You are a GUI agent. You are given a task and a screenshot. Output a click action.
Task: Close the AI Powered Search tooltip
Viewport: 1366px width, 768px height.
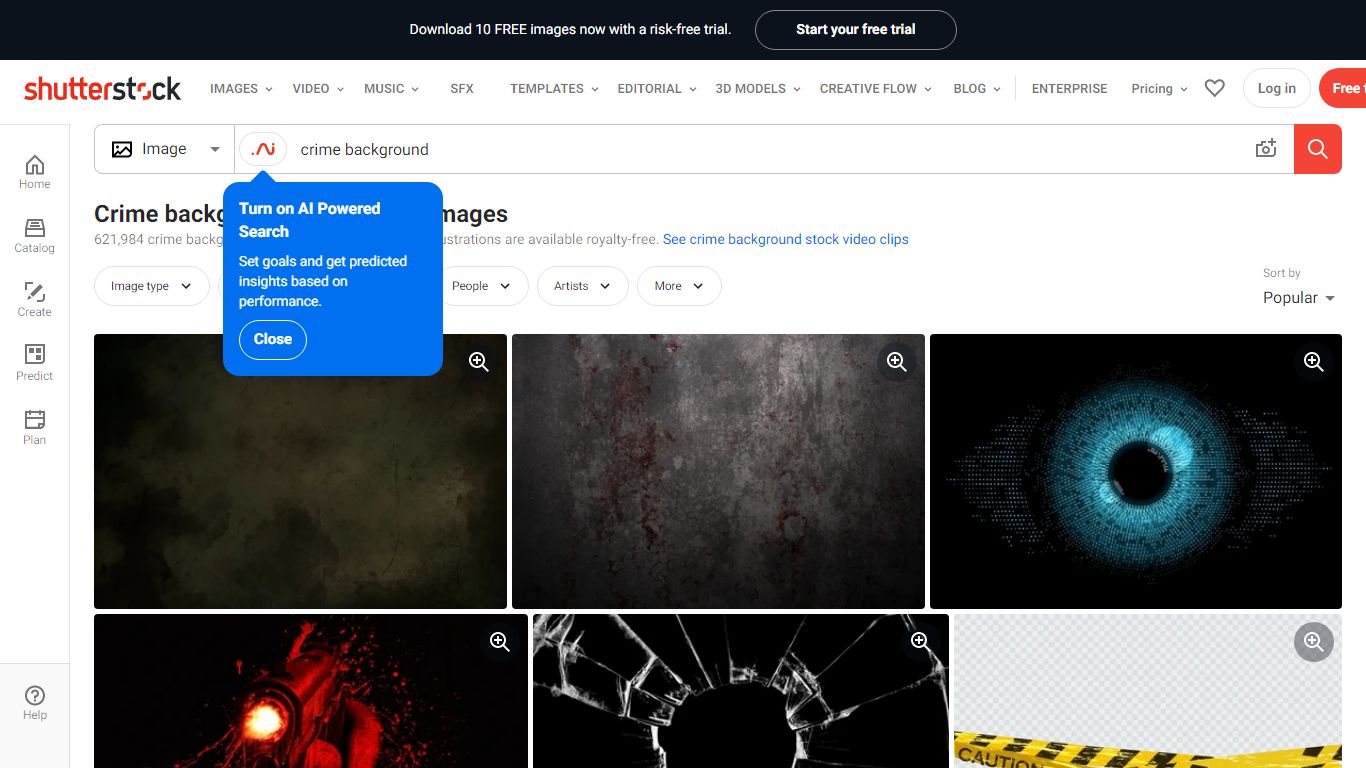[273, 340]
